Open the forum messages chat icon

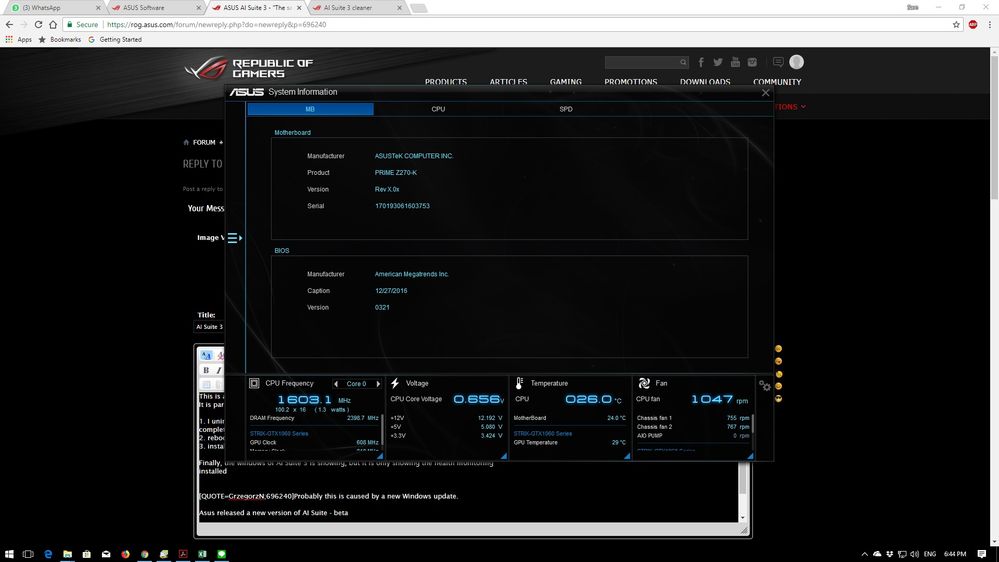[778, 62]
